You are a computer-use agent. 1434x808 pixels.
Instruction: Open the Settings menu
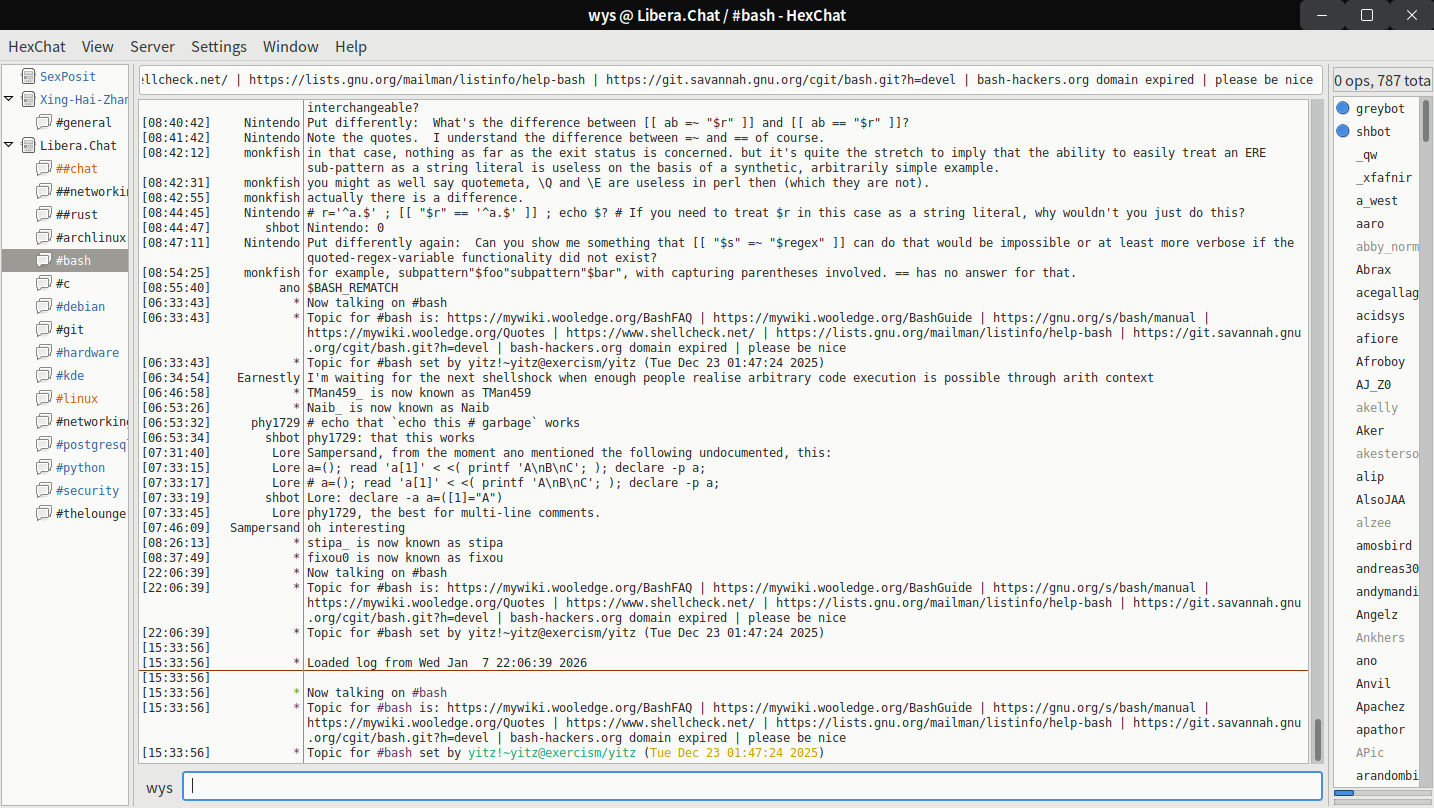(x=218, y=46)
